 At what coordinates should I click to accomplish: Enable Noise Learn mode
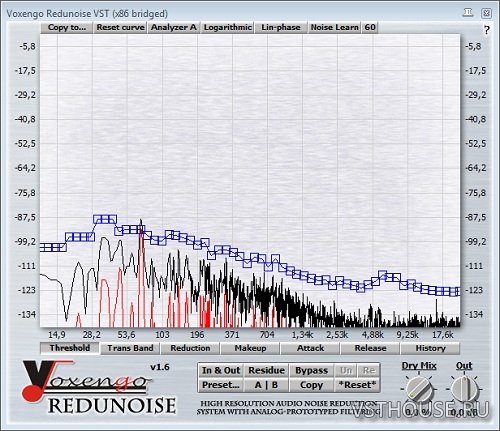pyautogui.click(x=334, y=27)
